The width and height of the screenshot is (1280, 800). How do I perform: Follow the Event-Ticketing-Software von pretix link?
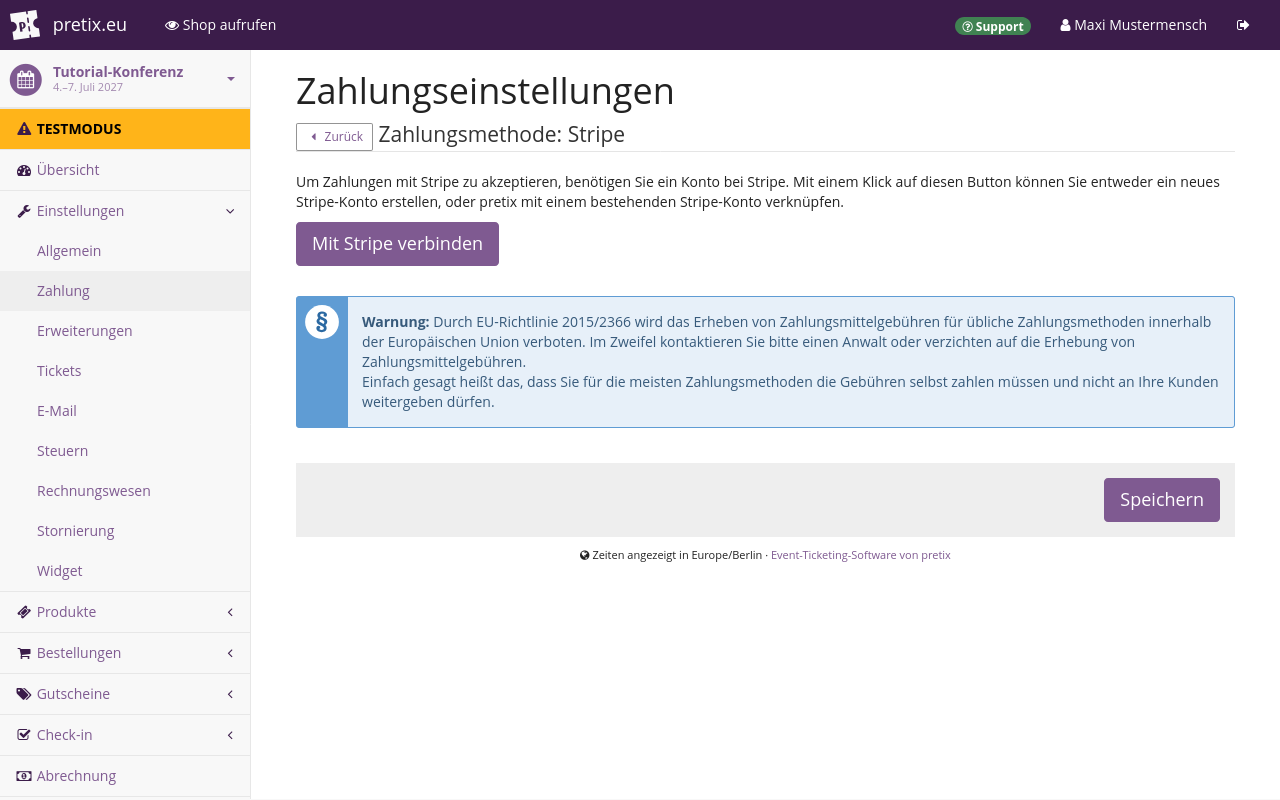[x=861, y=555]
